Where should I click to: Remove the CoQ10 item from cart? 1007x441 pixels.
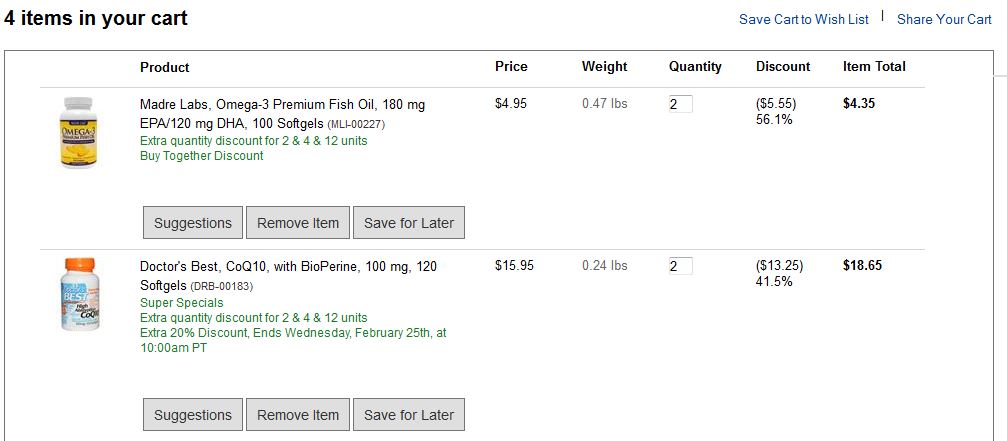click(298, 415)
